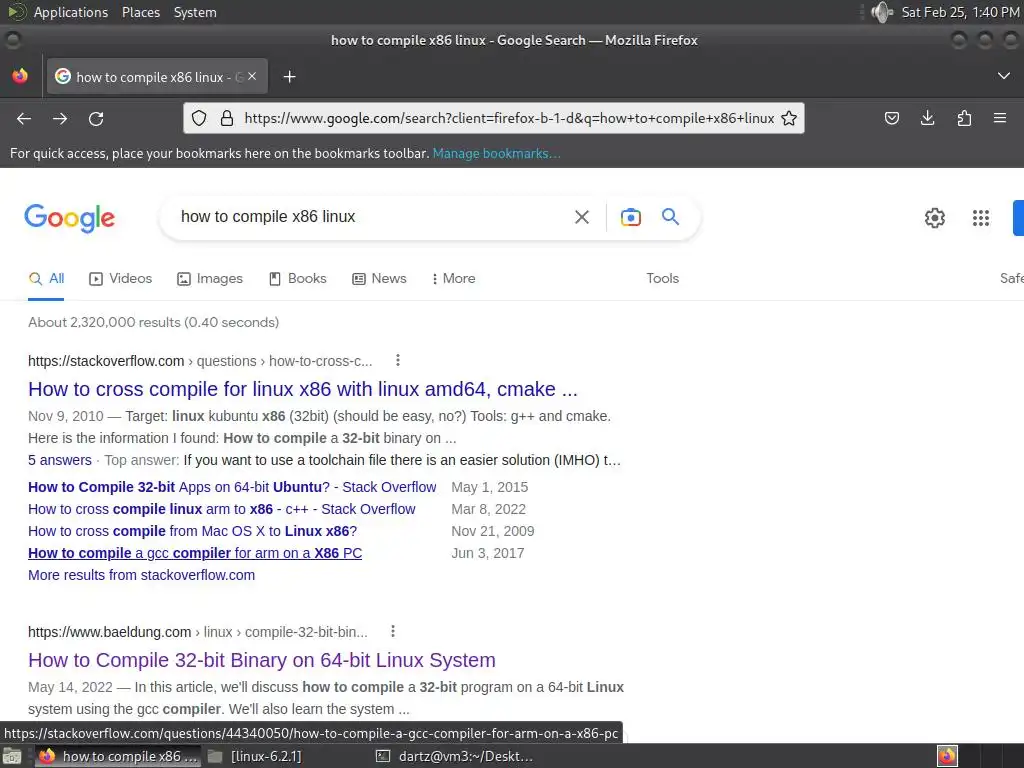The image size is (1024, 768).
Task: Show desktop via taskbar corner icon
Action: [12, 757]
